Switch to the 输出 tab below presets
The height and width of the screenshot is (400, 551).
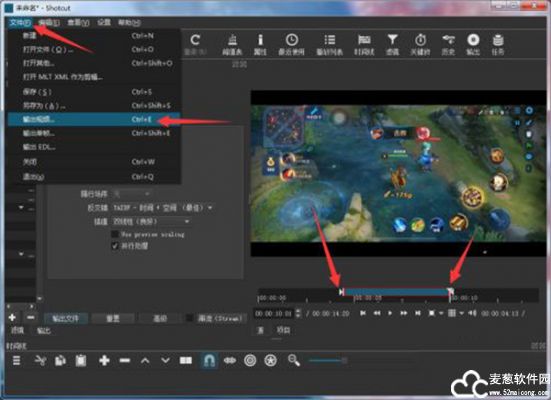[44, 330]
